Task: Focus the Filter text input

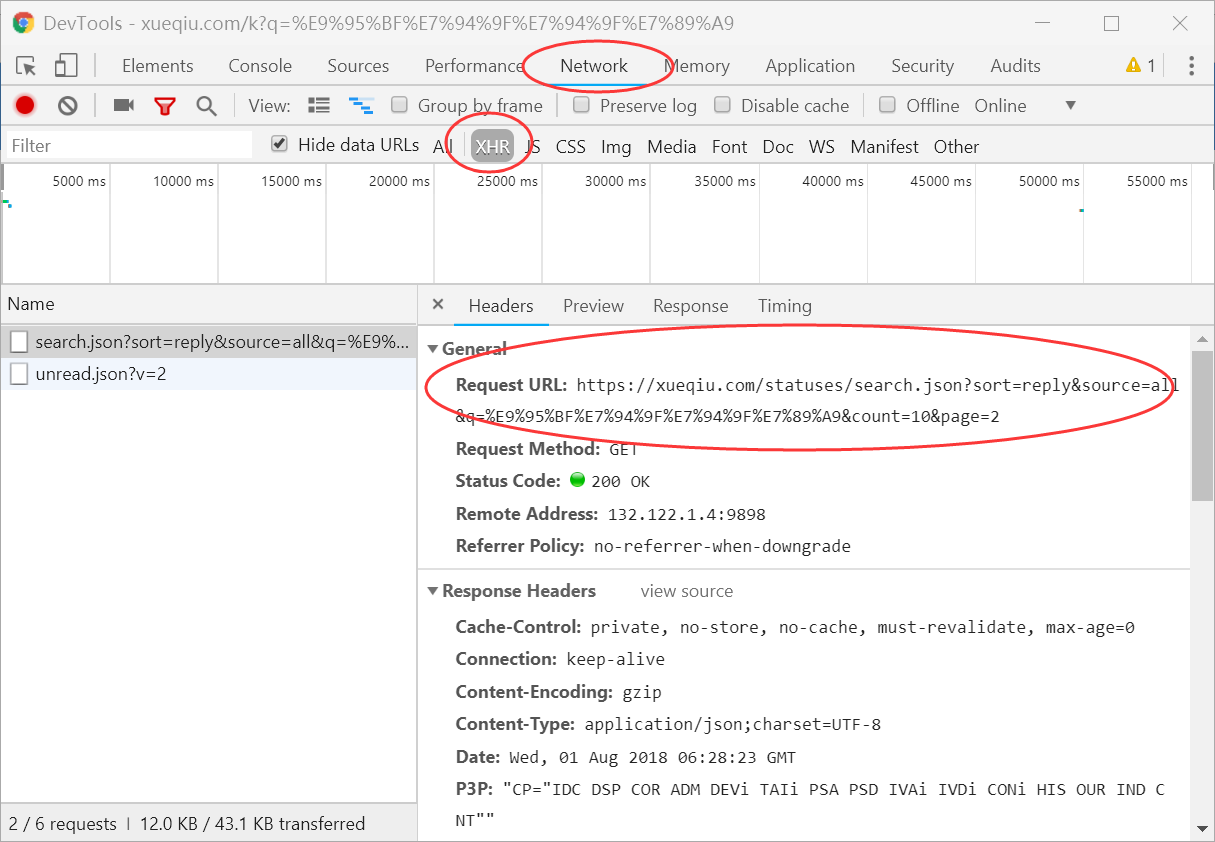Action: pos(130,145)
